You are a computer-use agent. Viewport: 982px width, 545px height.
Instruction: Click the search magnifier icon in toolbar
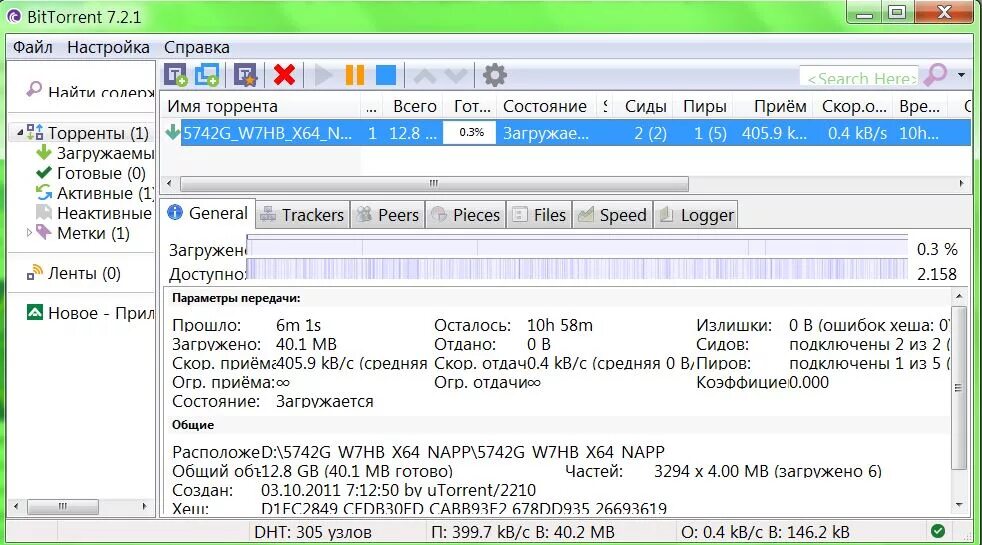[x=935, y=75]
